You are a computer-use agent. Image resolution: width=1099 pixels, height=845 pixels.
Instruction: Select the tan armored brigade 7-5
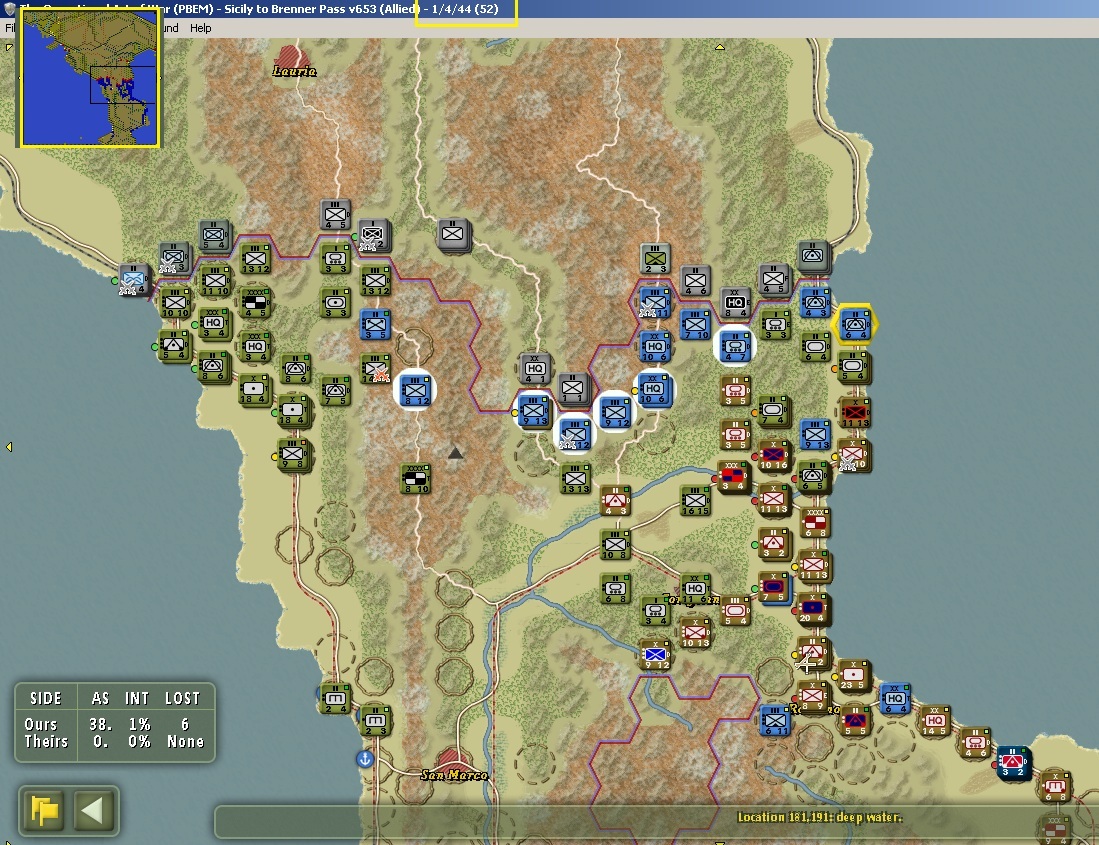point(773,587)
